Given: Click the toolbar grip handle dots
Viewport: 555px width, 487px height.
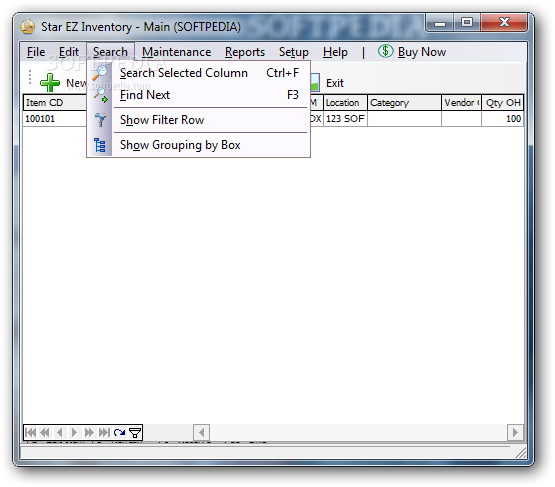Looking at the screenshot, I should click(30, 77).
